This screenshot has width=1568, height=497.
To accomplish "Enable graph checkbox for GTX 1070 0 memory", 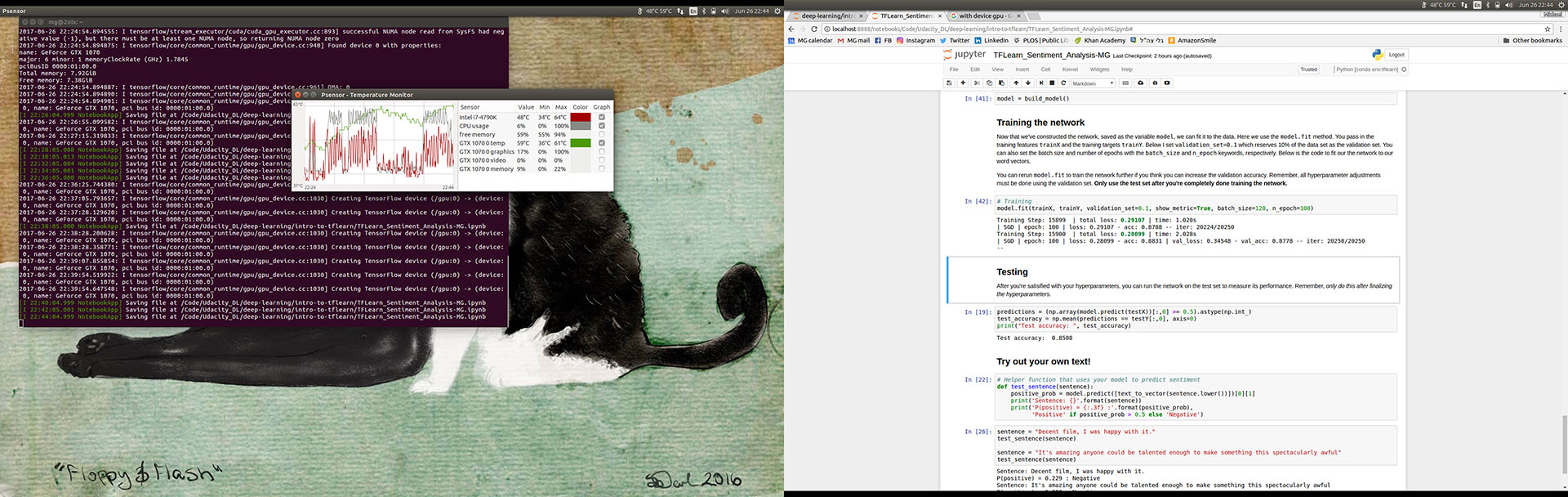I will (602, 169).
